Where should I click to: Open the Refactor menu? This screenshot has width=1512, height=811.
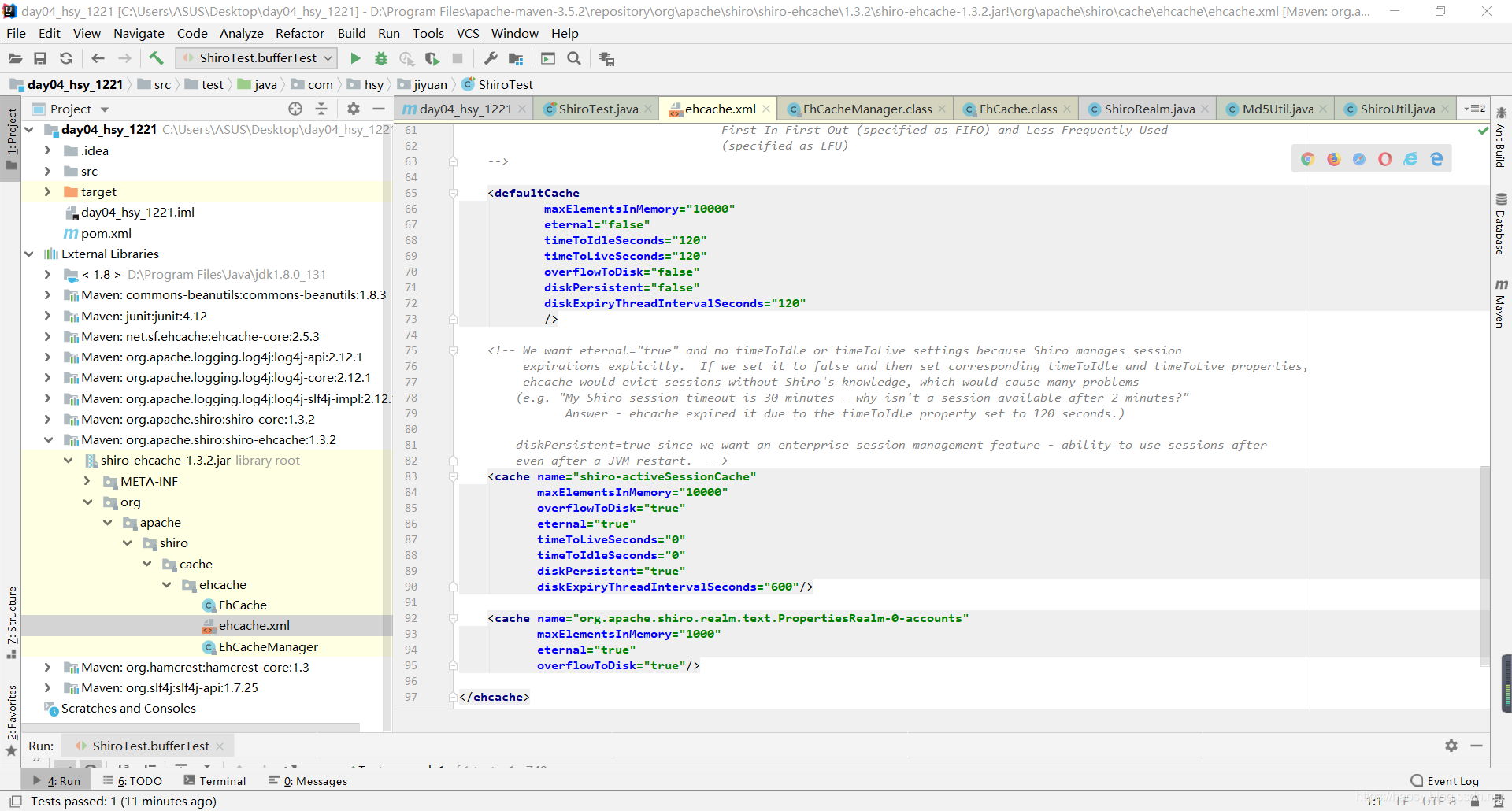[x=299, y=33]
